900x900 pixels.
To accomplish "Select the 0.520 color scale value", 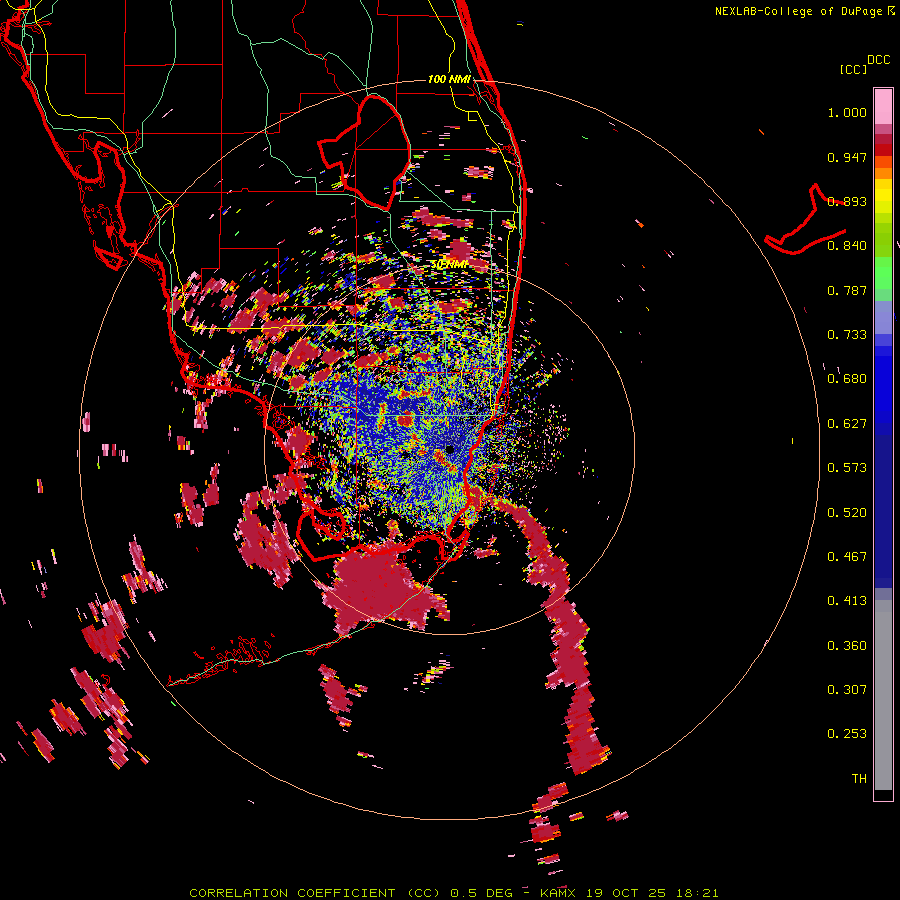I will tap(847, 513).
